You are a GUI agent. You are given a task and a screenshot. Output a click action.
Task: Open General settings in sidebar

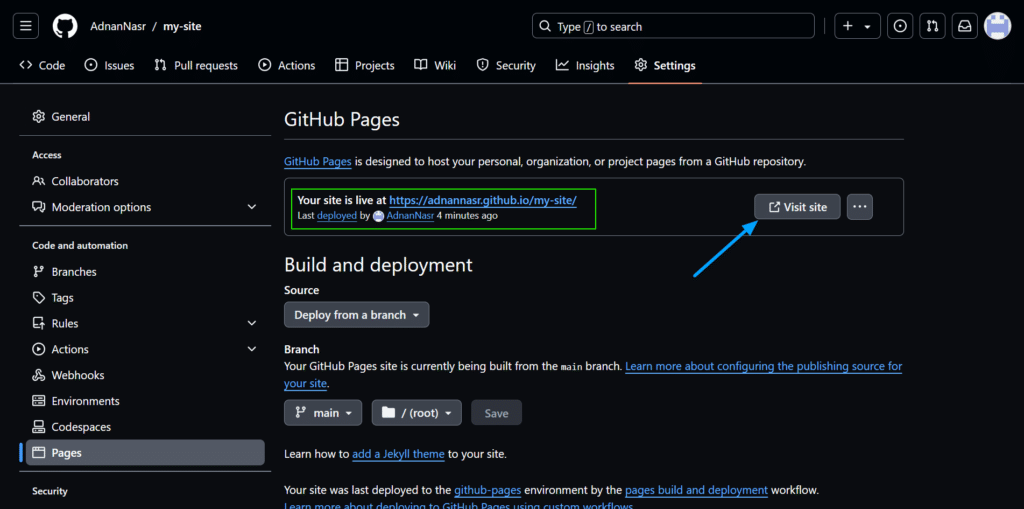tap(145, 116)
